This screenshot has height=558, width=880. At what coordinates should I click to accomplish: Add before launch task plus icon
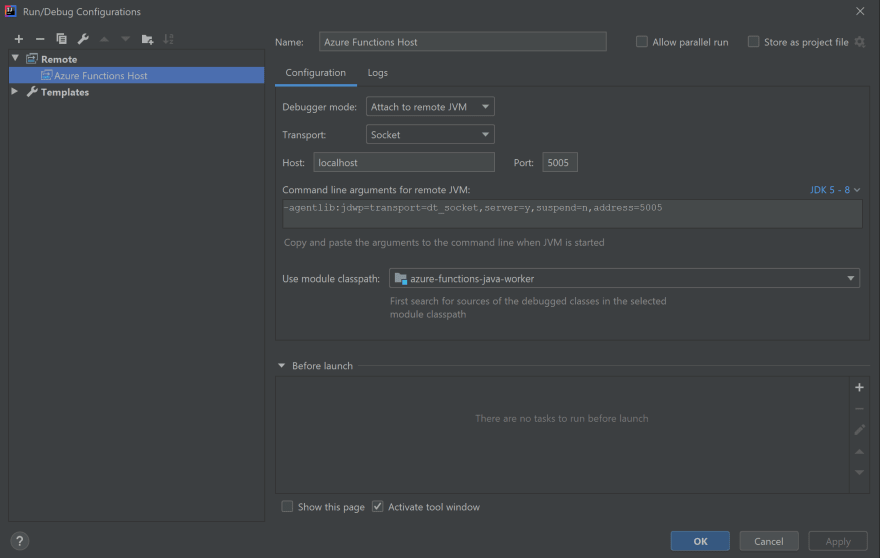[859, 387]
